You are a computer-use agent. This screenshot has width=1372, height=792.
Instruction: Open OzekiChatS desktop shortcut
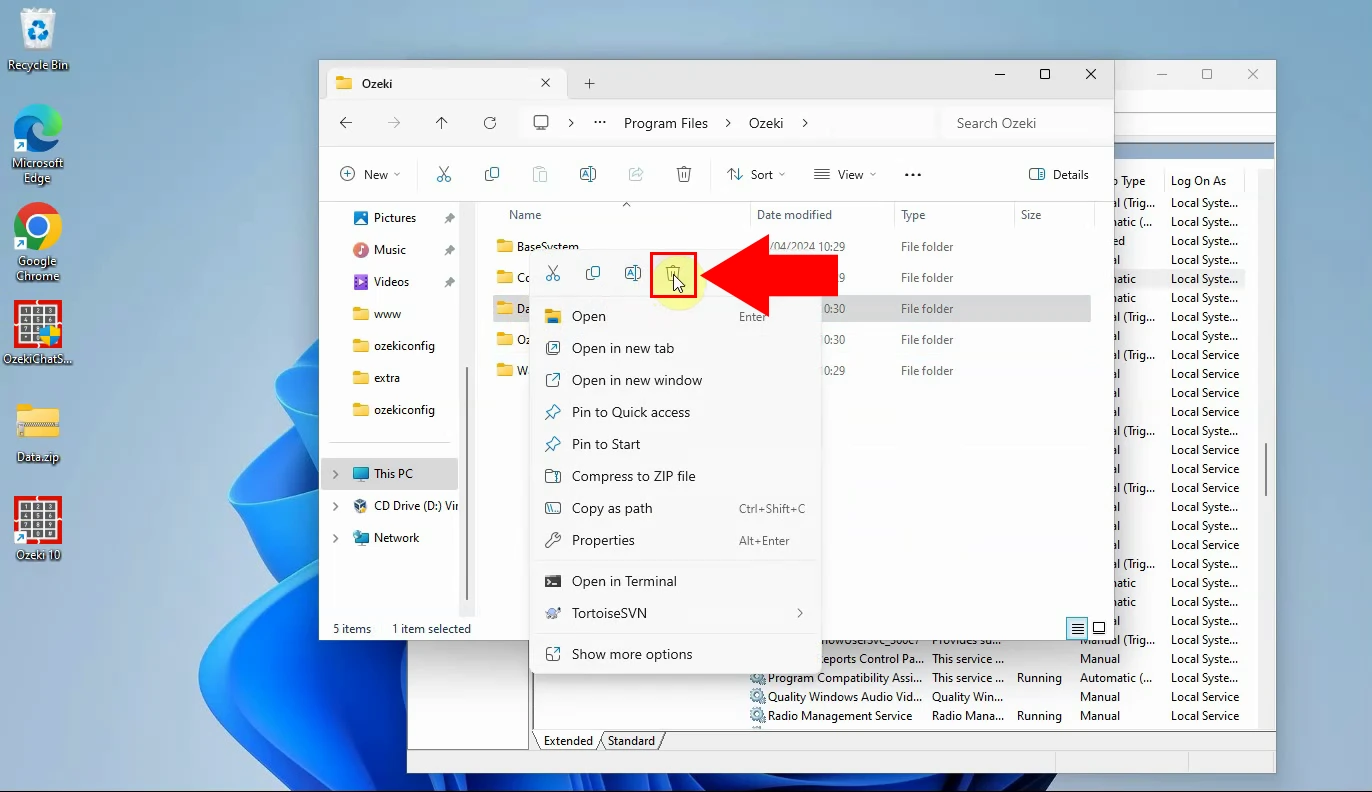point(38,334)
